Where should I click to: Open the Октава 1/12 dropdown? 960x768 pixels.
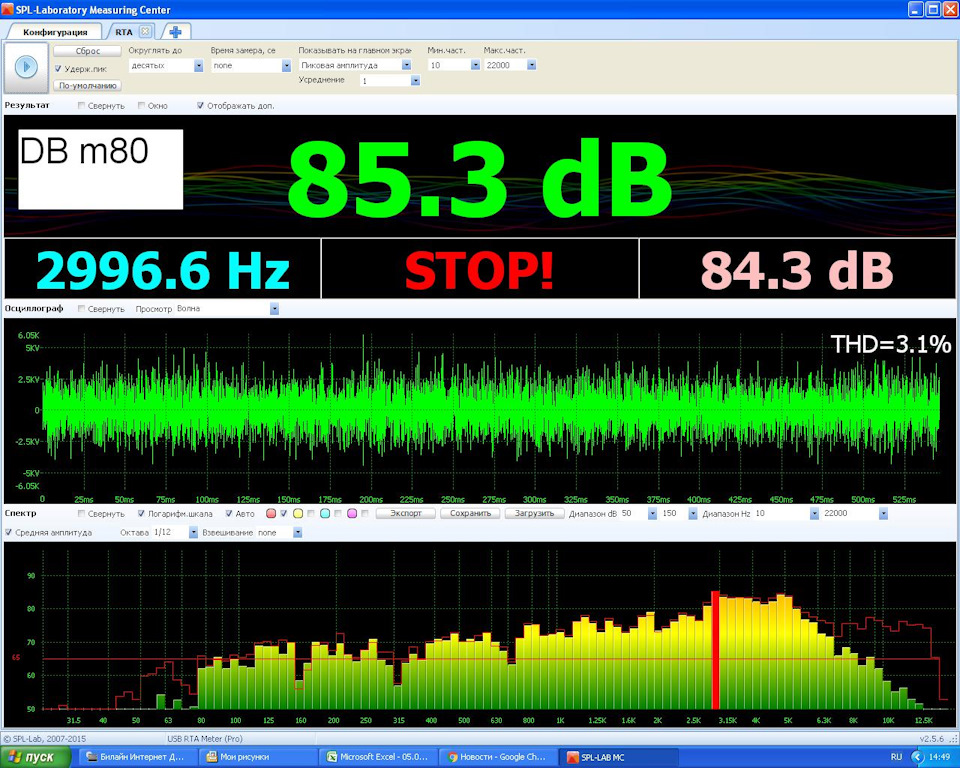click(193, 533)
